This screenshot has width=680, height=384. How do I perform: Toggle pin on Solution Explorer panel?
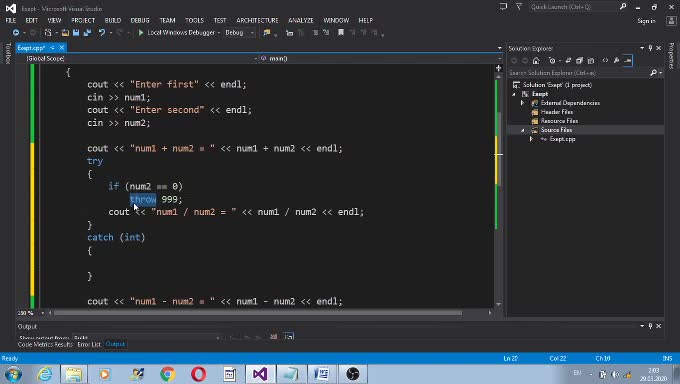tap(650, 48)
